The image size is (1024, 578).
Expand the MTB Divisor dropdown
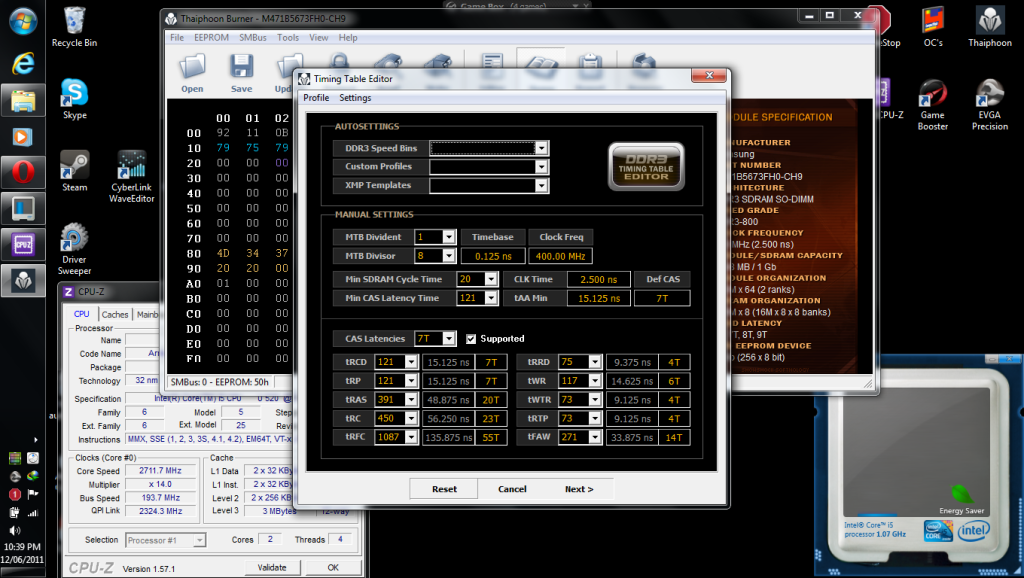pyautogui.click(x=449, y=256)
